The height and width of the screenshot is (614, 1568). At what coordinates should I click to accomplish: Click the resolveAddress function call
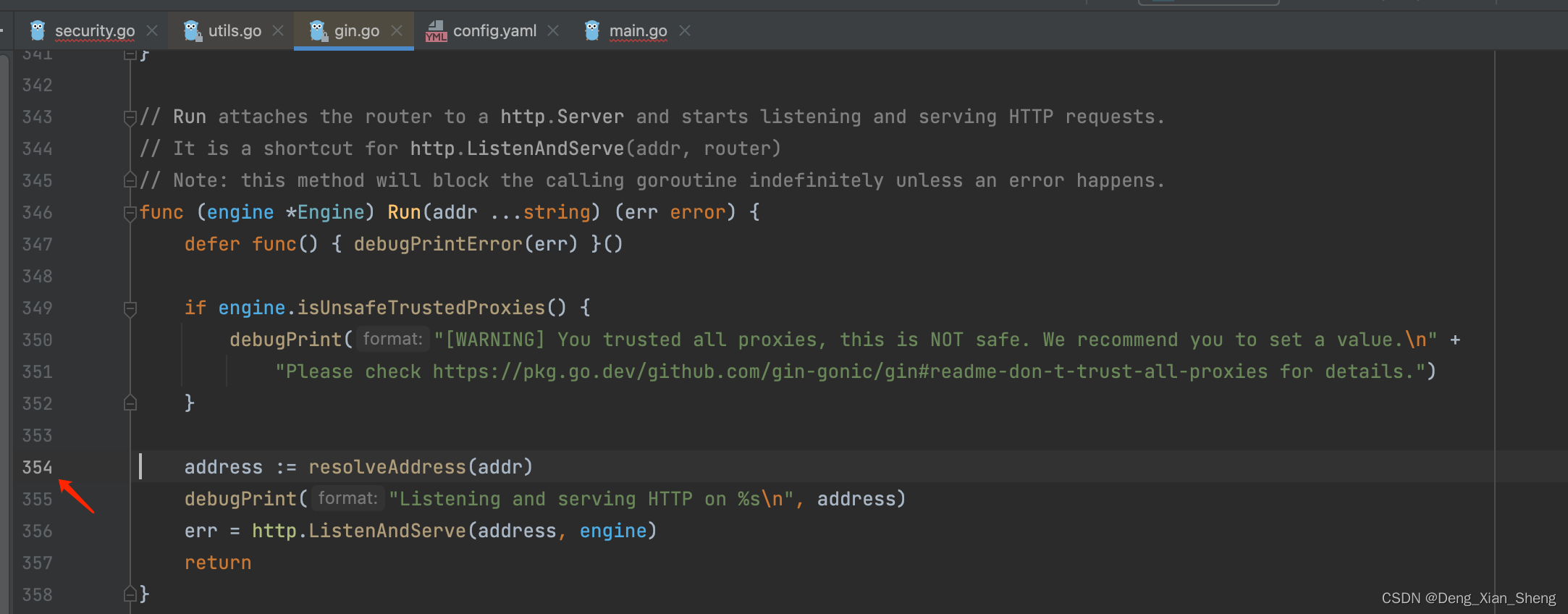(x=387, y=467)
